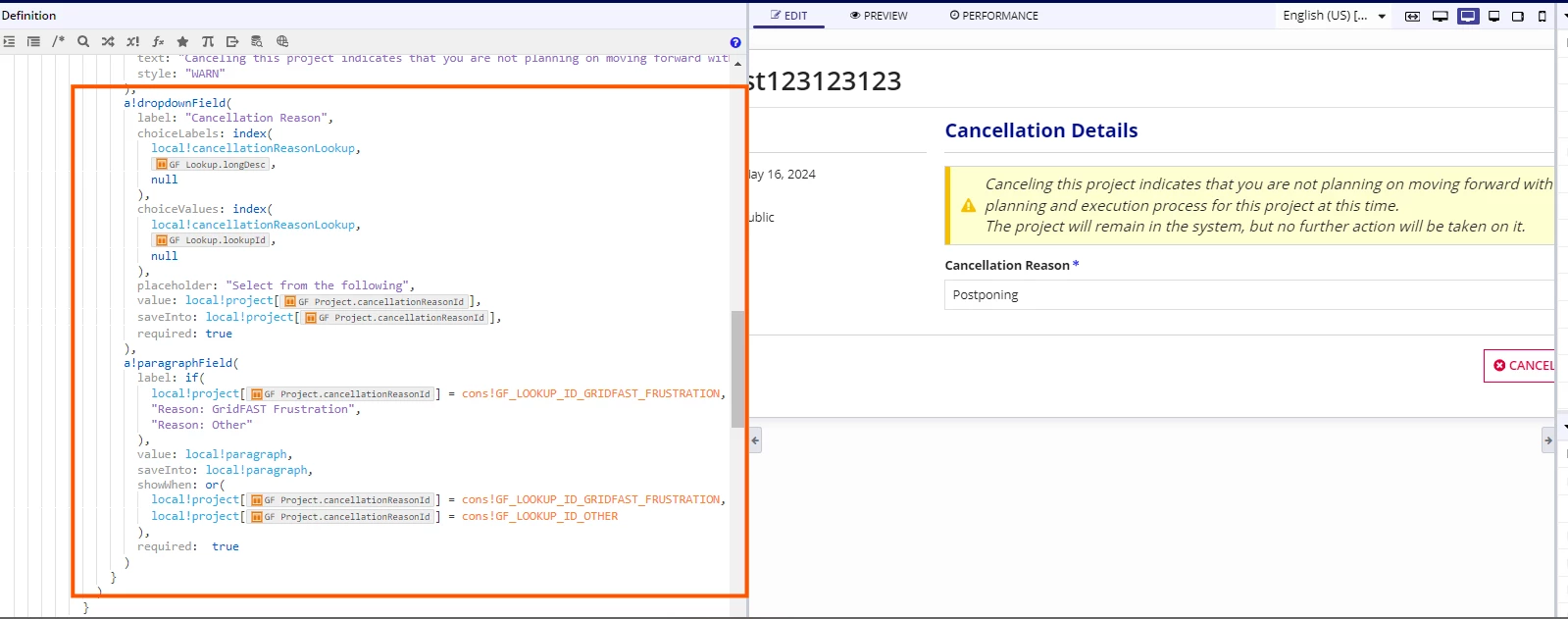This screenshot has width=1568, height=619.
Task: Click the format/outdent lines icon
Action: [x=33, y=41]
